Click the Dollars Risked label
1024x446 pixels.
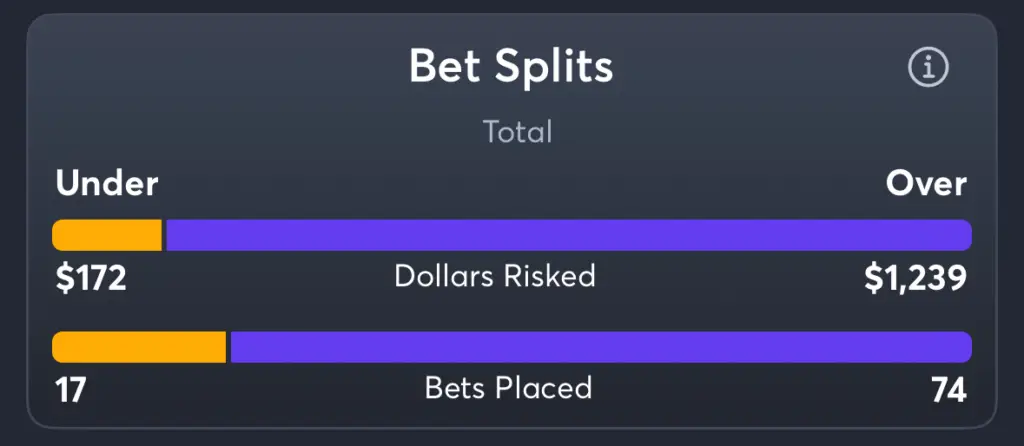(495, 276)
